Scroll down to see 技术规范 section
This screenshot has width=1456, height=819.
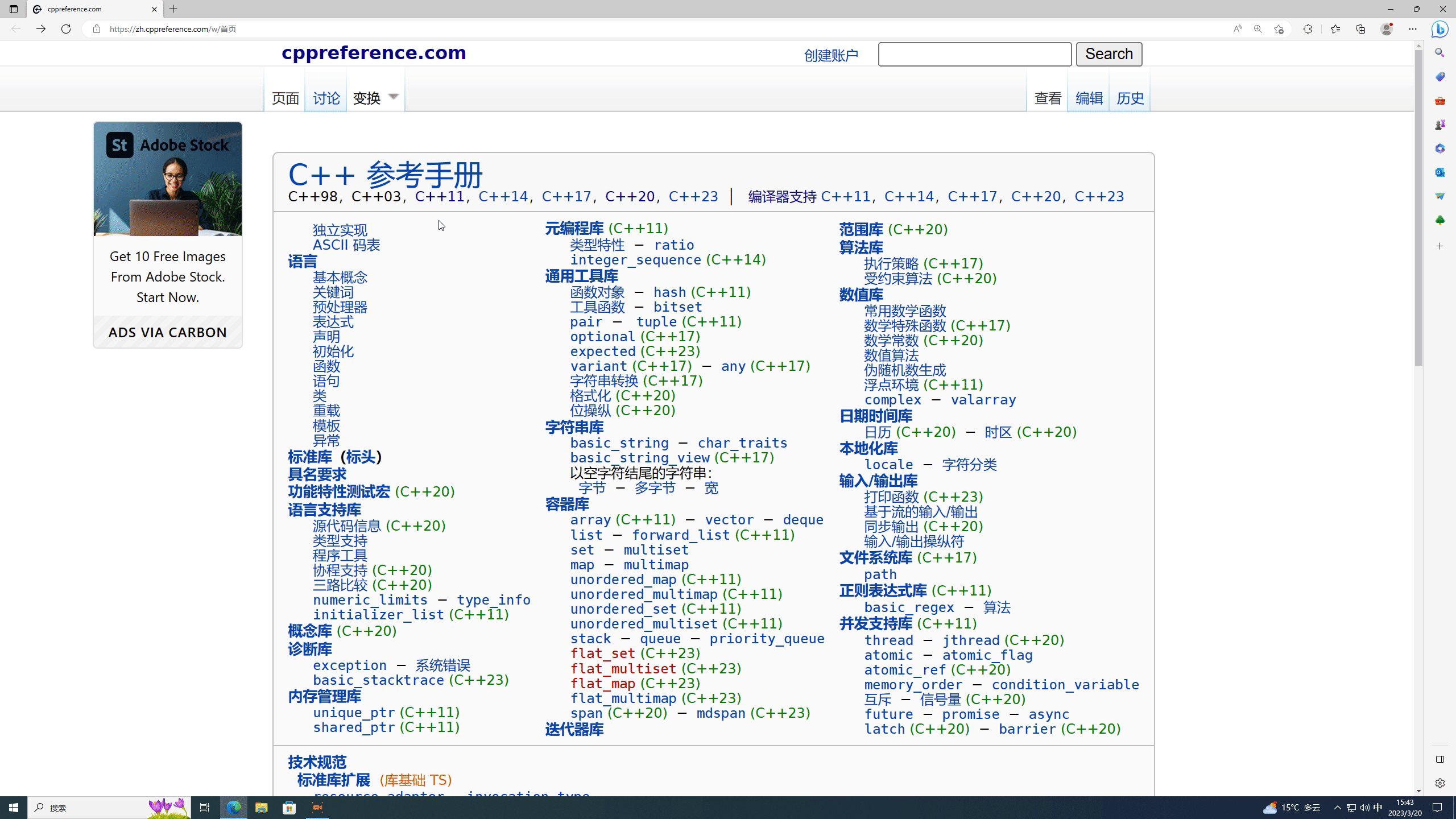point(316,762)
